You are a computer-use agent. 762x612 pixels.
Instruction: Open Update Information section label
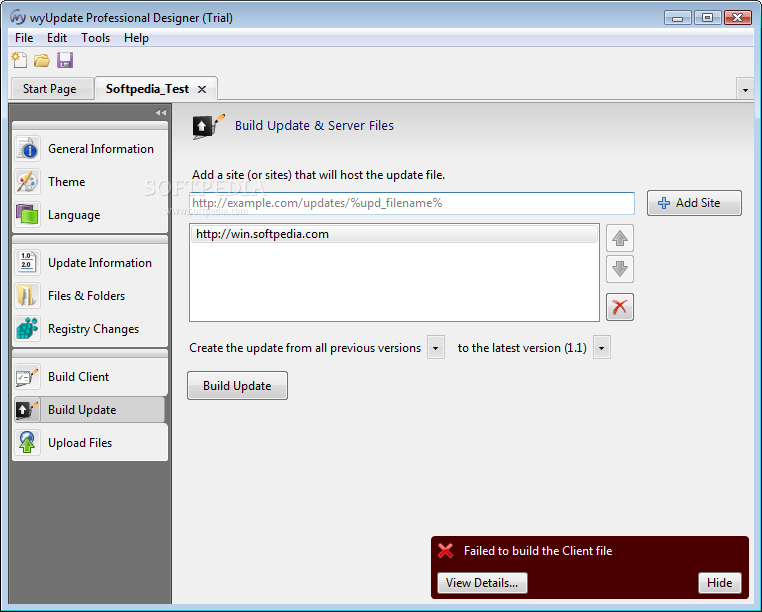(100, 262)
